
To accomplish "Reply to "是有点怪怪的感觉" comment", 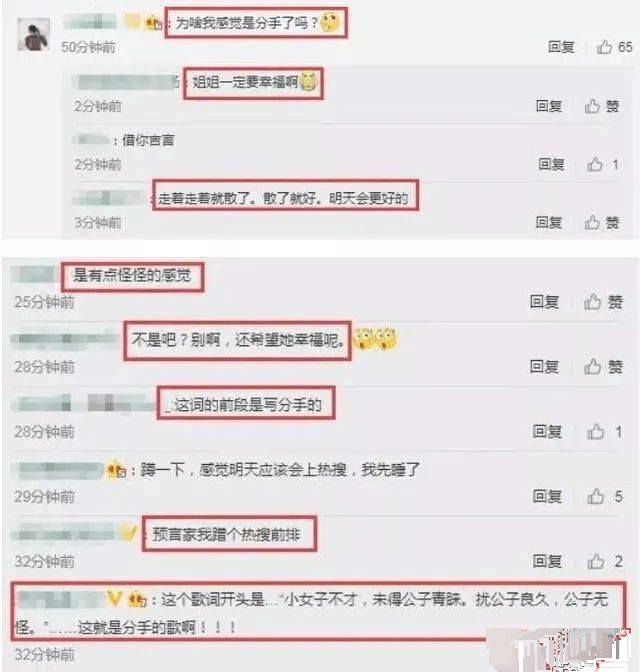I will tap(544, 302).
